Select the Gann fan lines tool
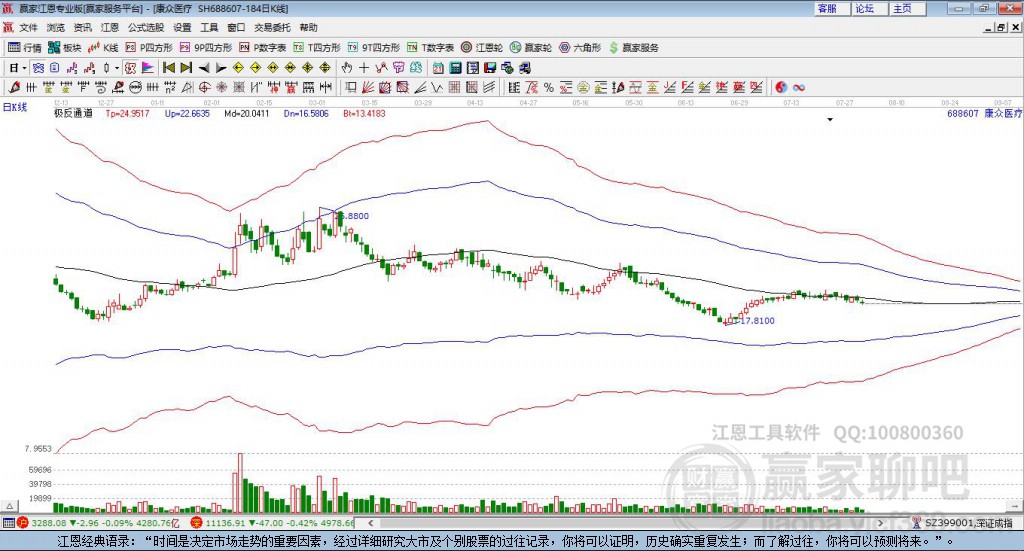The image size is (1024, 551). pos(368,87)
